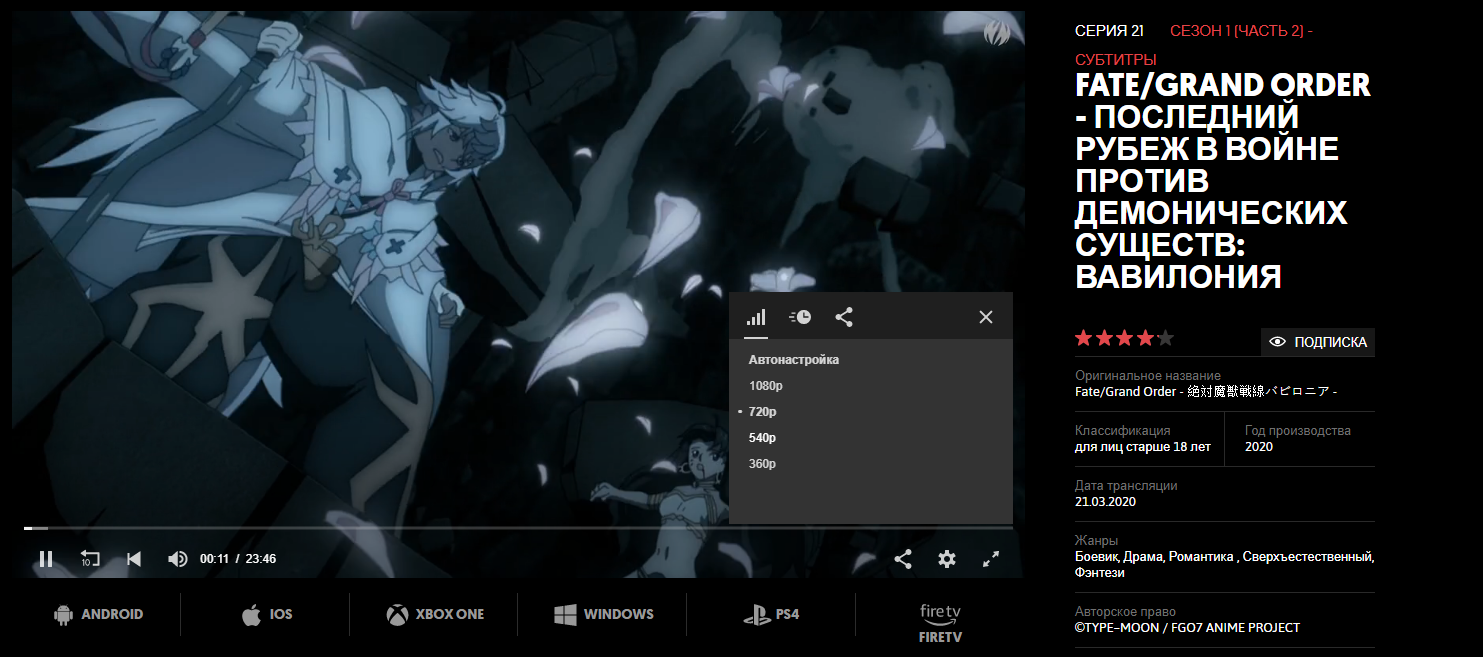
Task: Select 540p video quality
Action: pos(763,438)
